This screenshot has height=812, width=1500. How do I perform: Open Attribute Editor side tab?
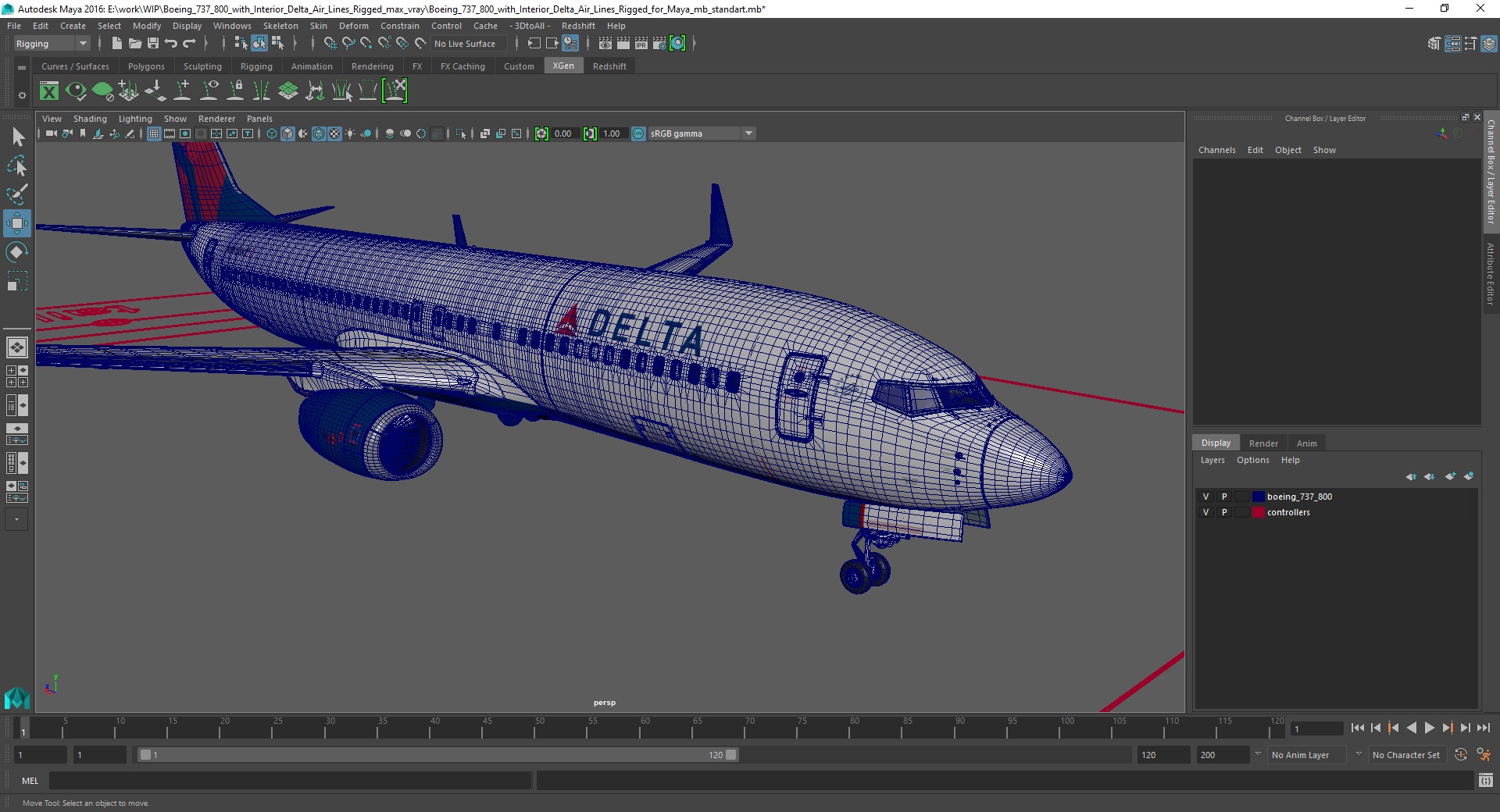[1491, 273]
